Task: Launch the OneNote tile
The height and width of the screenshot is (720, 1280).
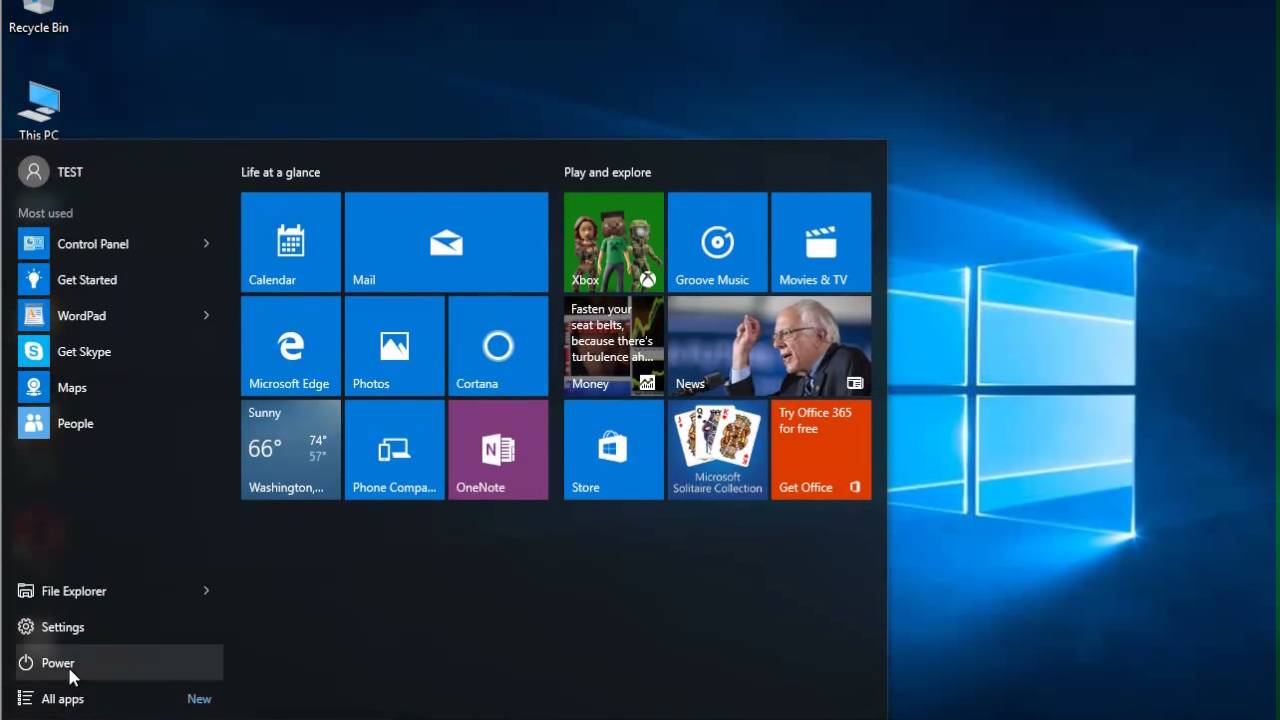Action: (x=498, y=450)
